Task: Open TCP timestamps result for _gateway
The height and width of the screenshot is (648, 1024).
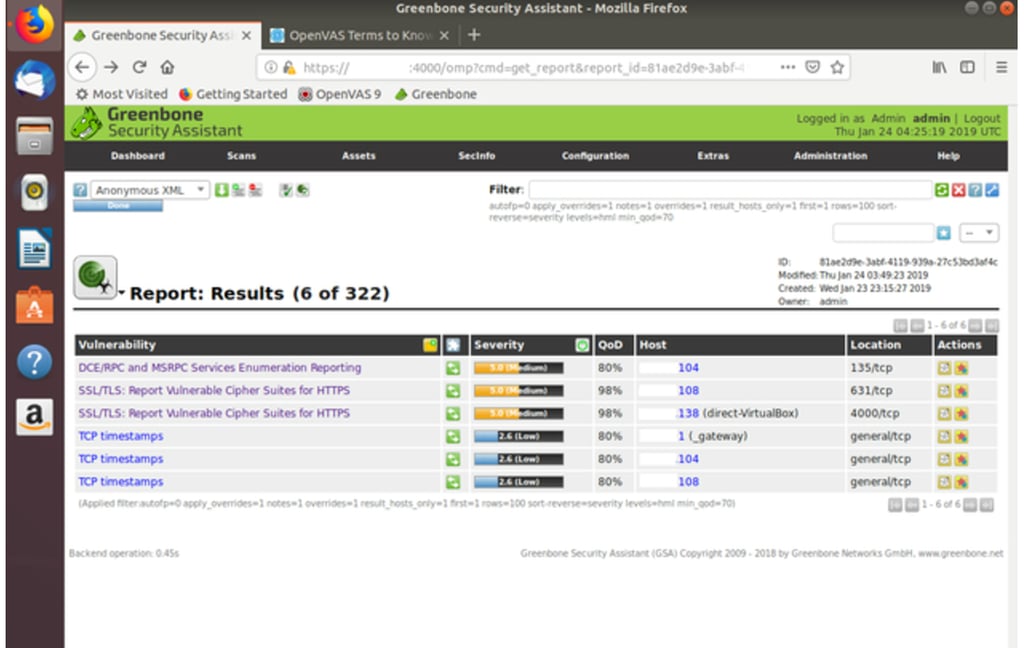Action: pyautogui.click(x=121, y=436)
